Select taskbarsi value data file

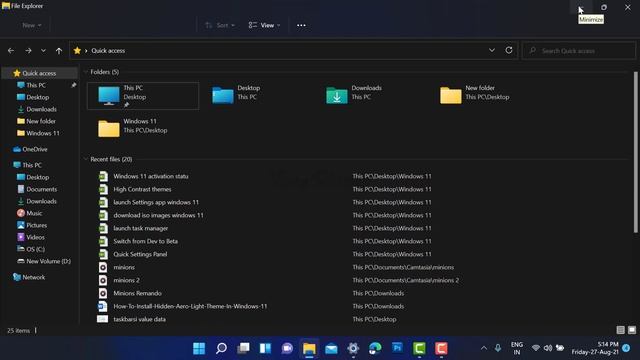(139, 320)
